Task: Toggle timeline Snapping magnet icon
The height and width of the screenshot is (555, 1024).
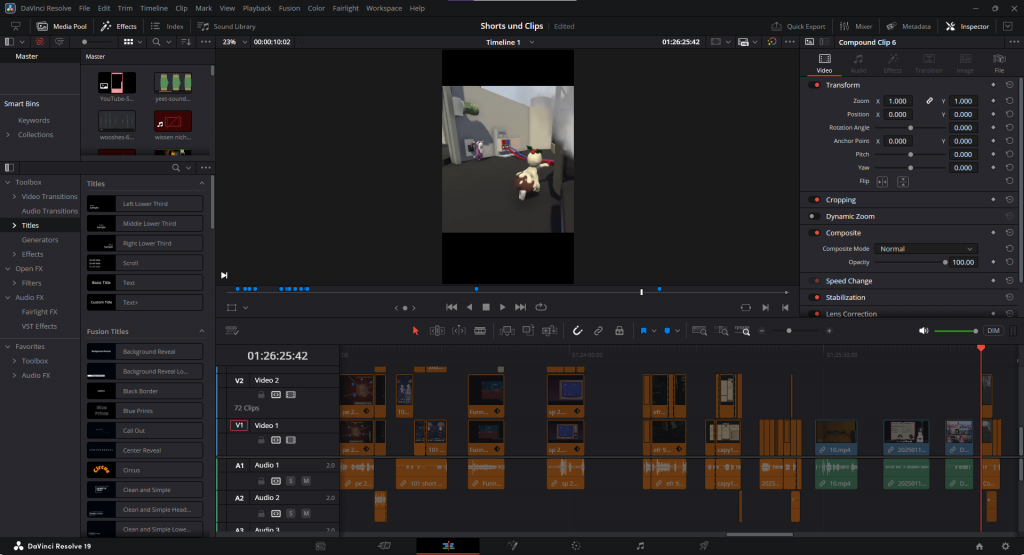Action: tap(577, 330)
